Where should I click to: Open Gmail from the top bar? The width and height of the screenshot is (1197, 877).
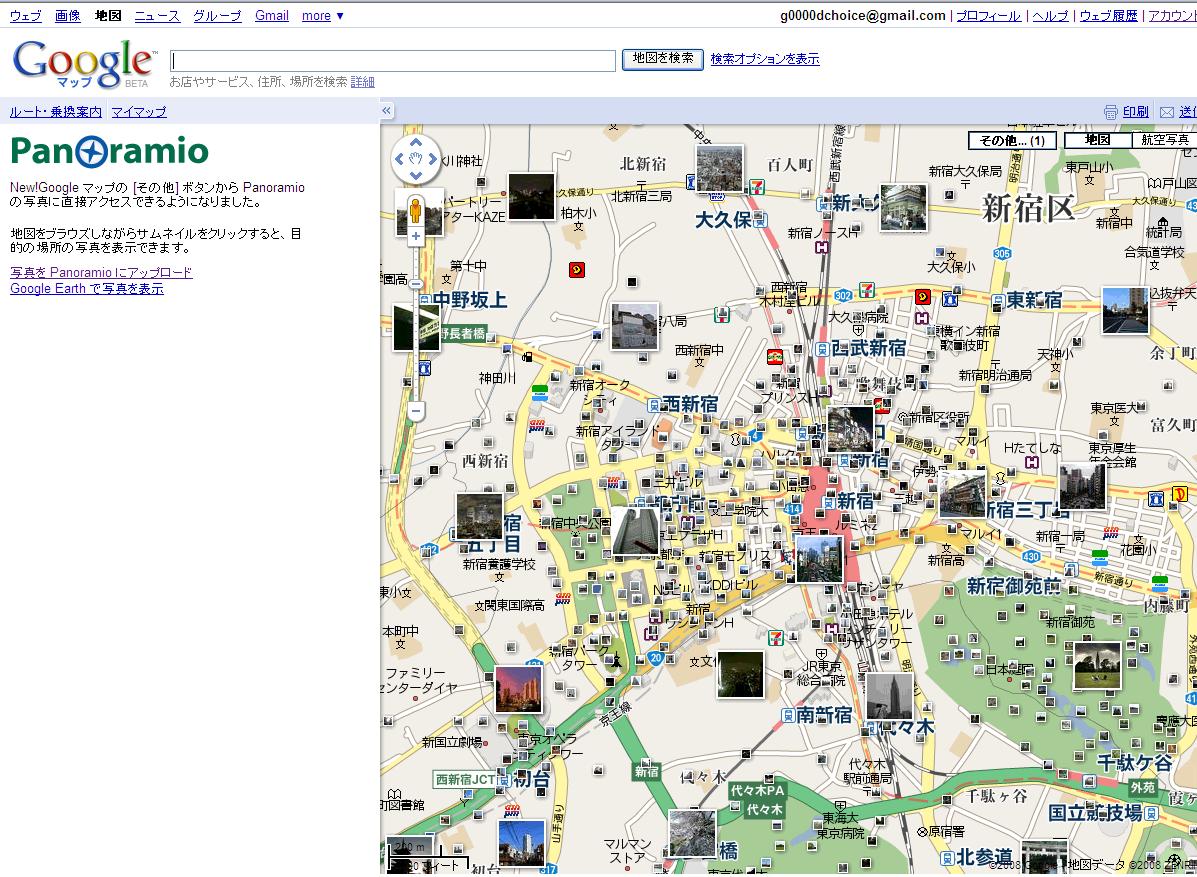click(272, 15)
